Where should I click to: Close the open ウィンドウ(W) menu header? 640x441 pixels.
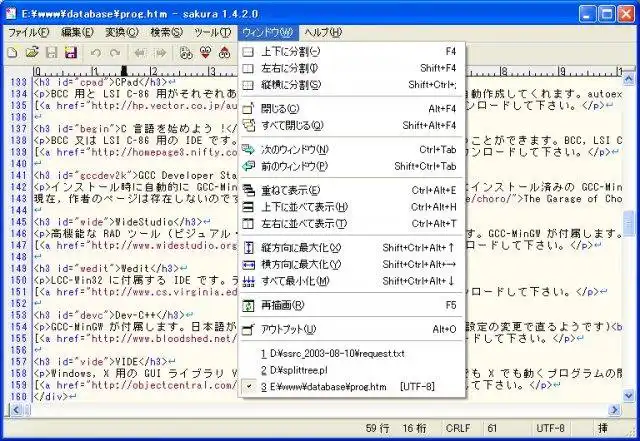point(268,32)
